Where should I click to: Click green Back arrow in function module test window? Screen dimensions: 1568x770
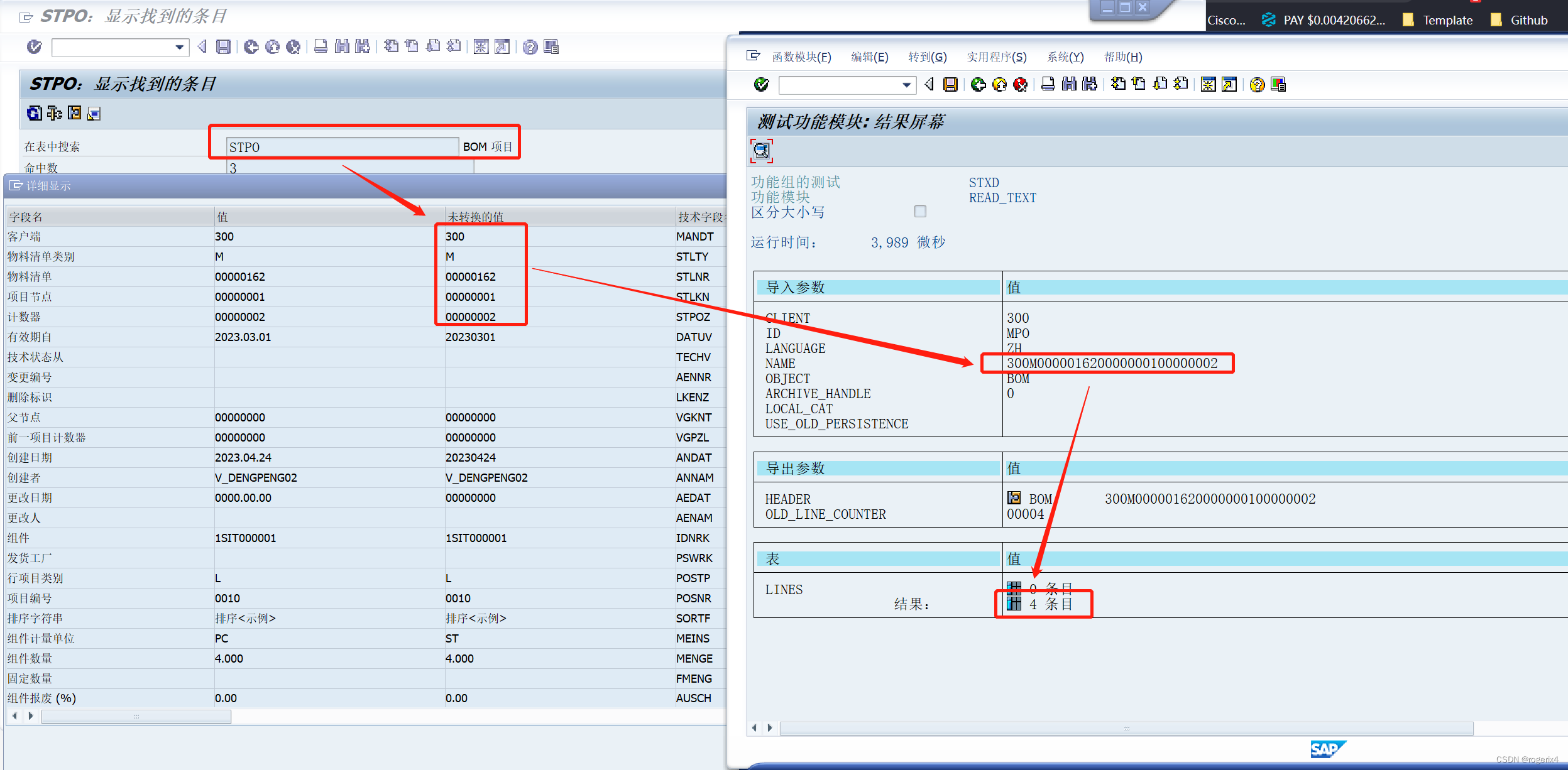click(979, 84)
